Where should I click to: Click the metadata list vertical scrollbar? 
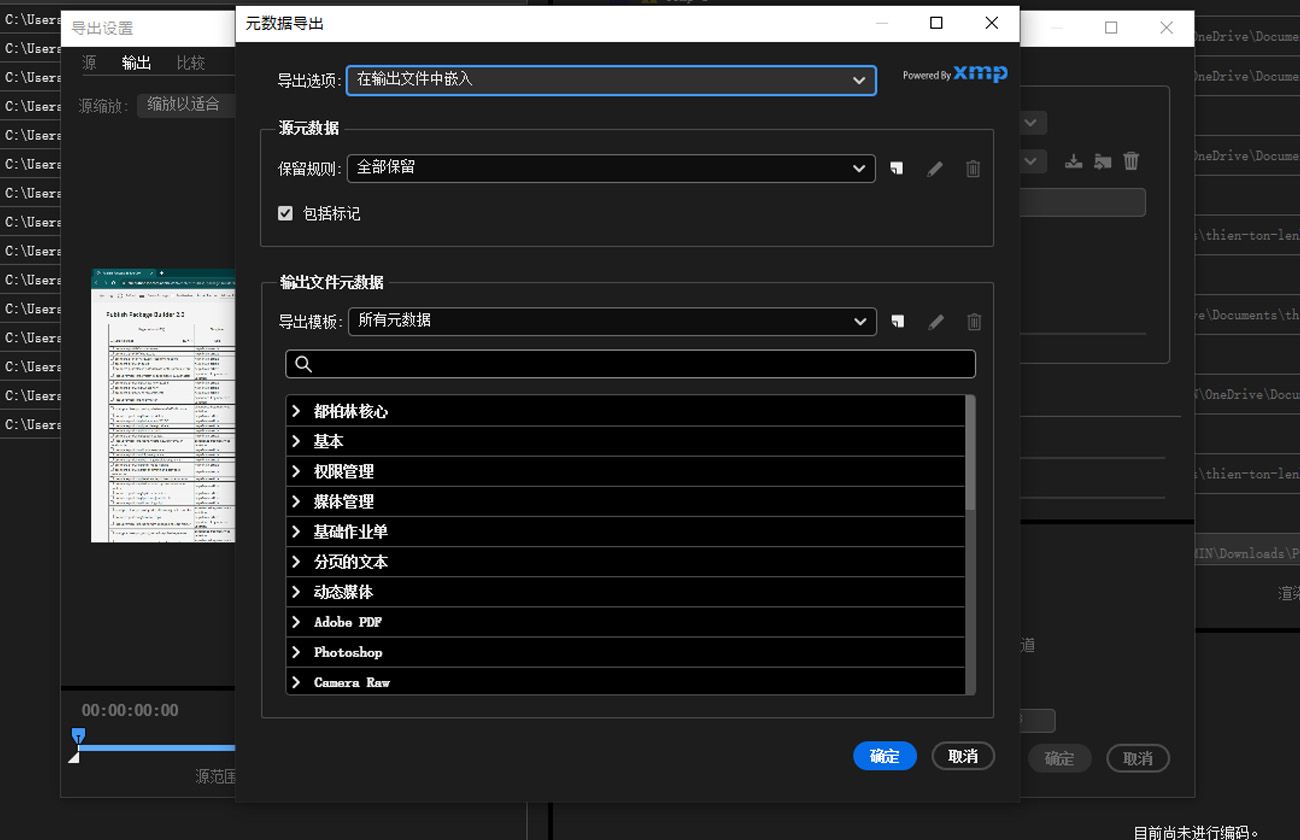pyautogui.click(x=971, y=455)
